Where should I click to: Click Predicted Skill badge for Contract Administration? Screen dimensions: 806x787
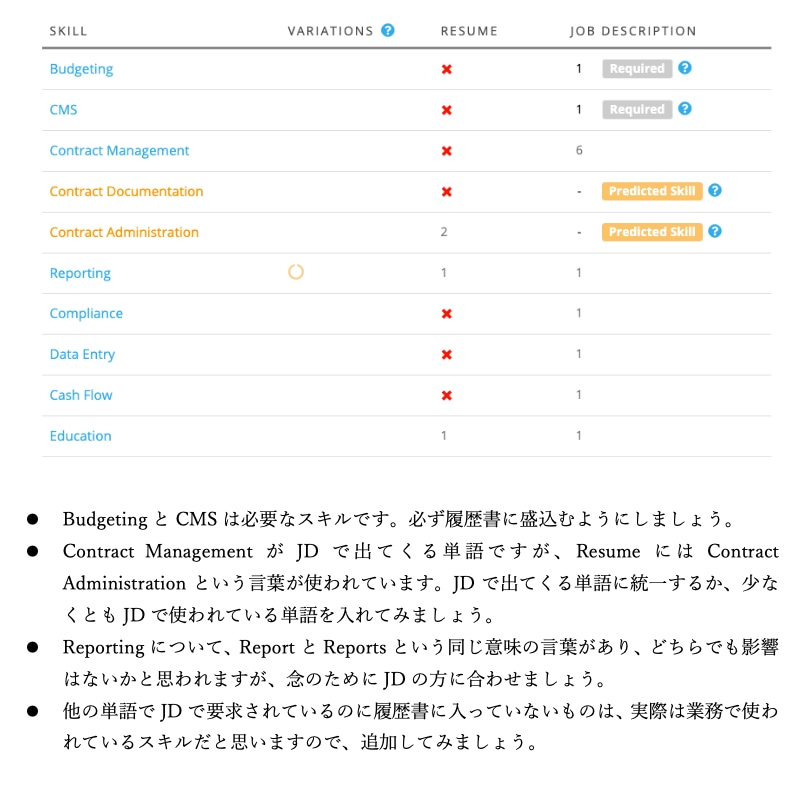click(652, 232)
